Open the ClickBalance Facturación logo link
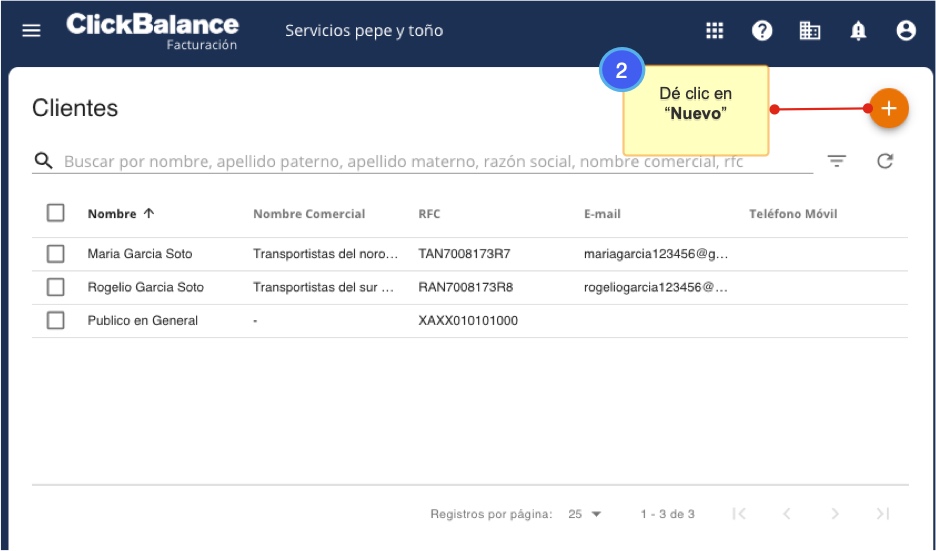 pos(152,31)
